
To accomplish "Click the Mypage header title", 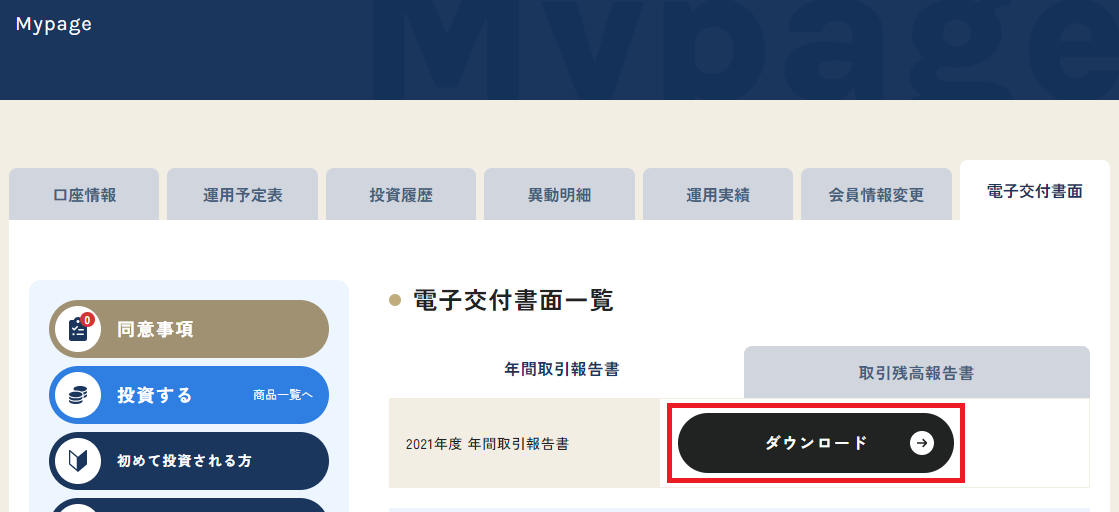I will coord(54,24).
